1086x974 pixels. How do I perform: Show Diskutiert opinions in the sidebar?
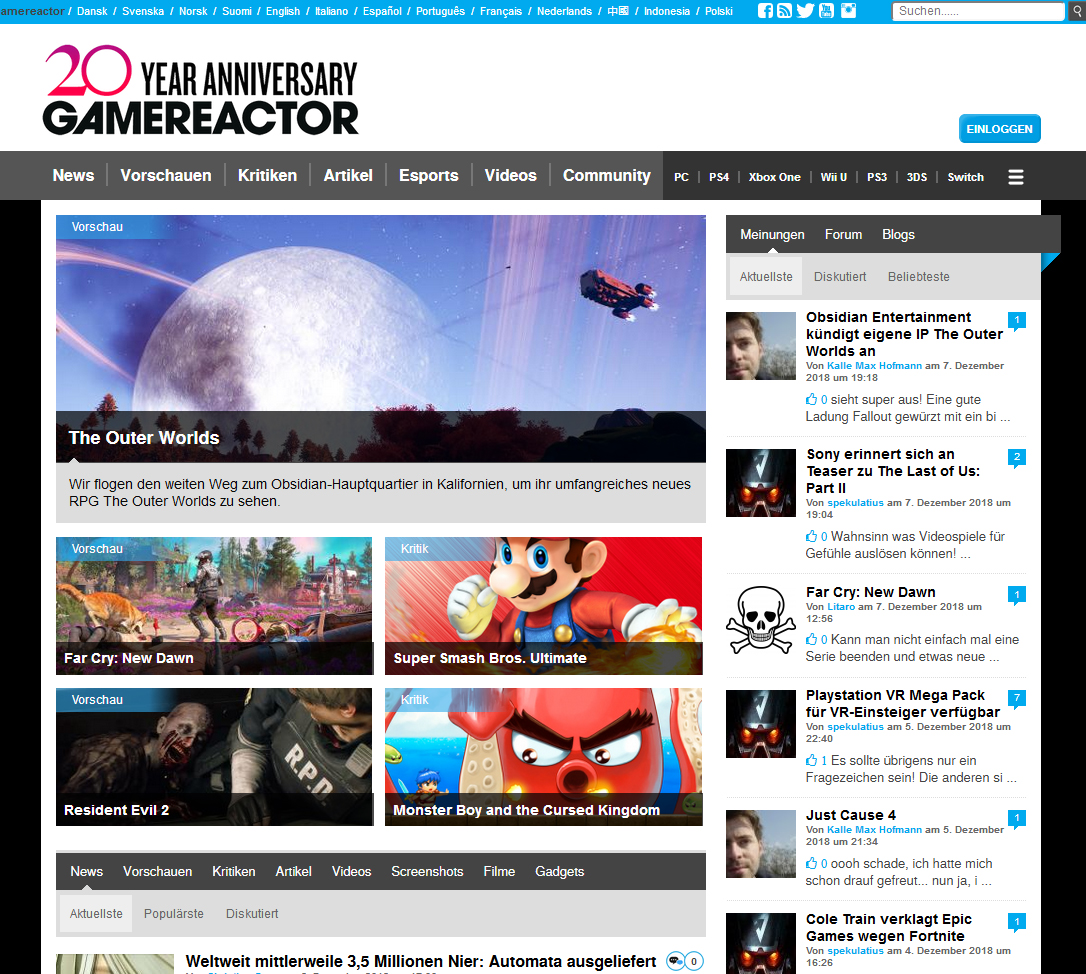pos(840,276)
